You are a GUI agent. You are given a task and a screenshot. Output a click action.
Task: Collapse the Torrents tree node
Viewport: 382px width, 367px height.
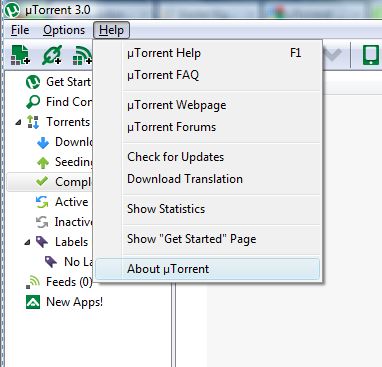(19, 123)
